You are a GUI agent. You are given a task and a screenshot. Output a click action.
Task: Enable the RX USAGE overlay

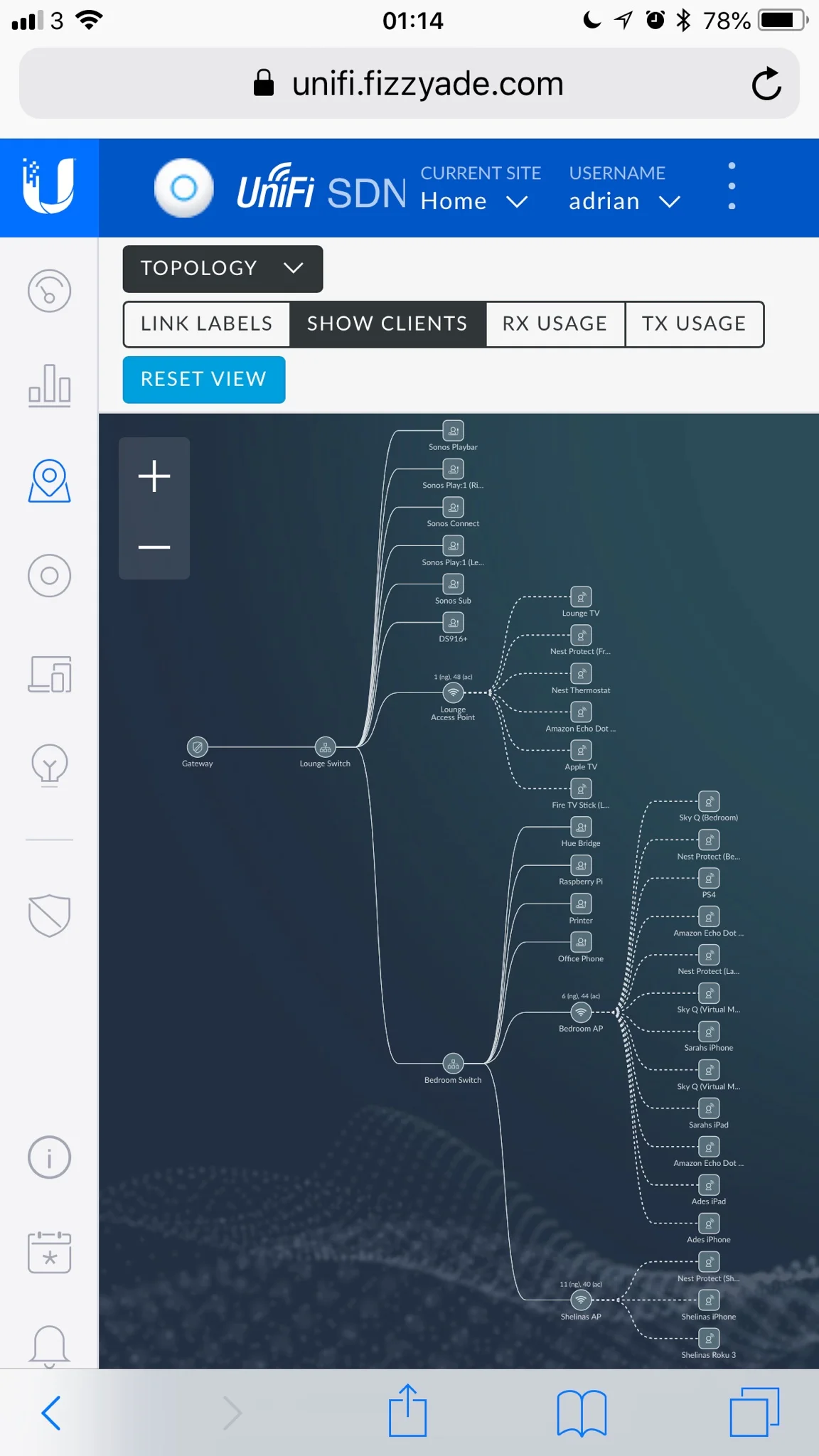tap(555, 324)
